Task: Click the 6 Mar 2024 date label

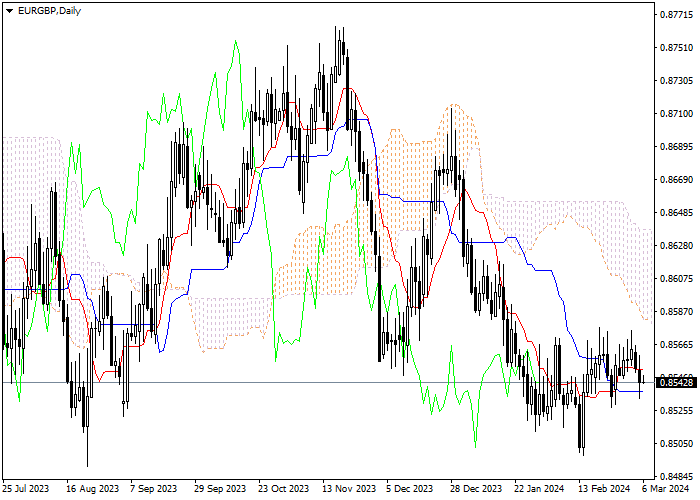Action: pos(666,489)
